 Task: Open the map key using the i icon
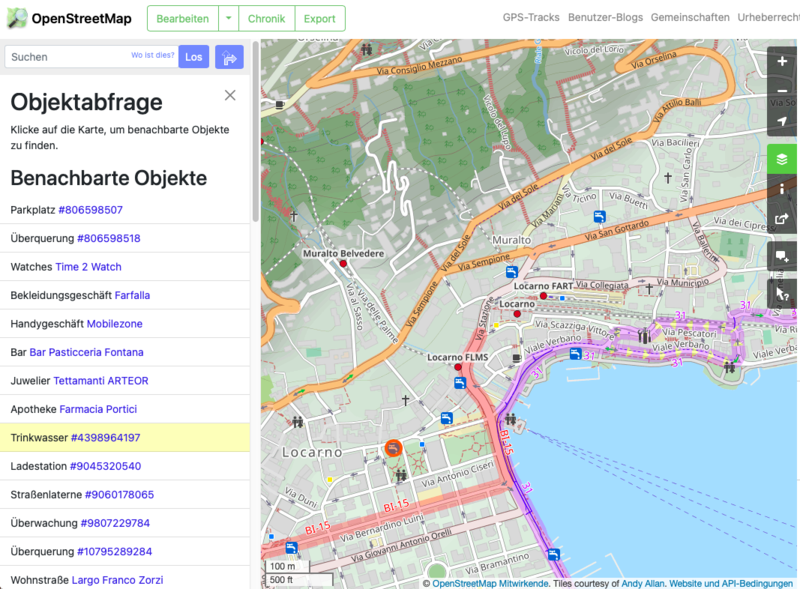coord(783,188)
